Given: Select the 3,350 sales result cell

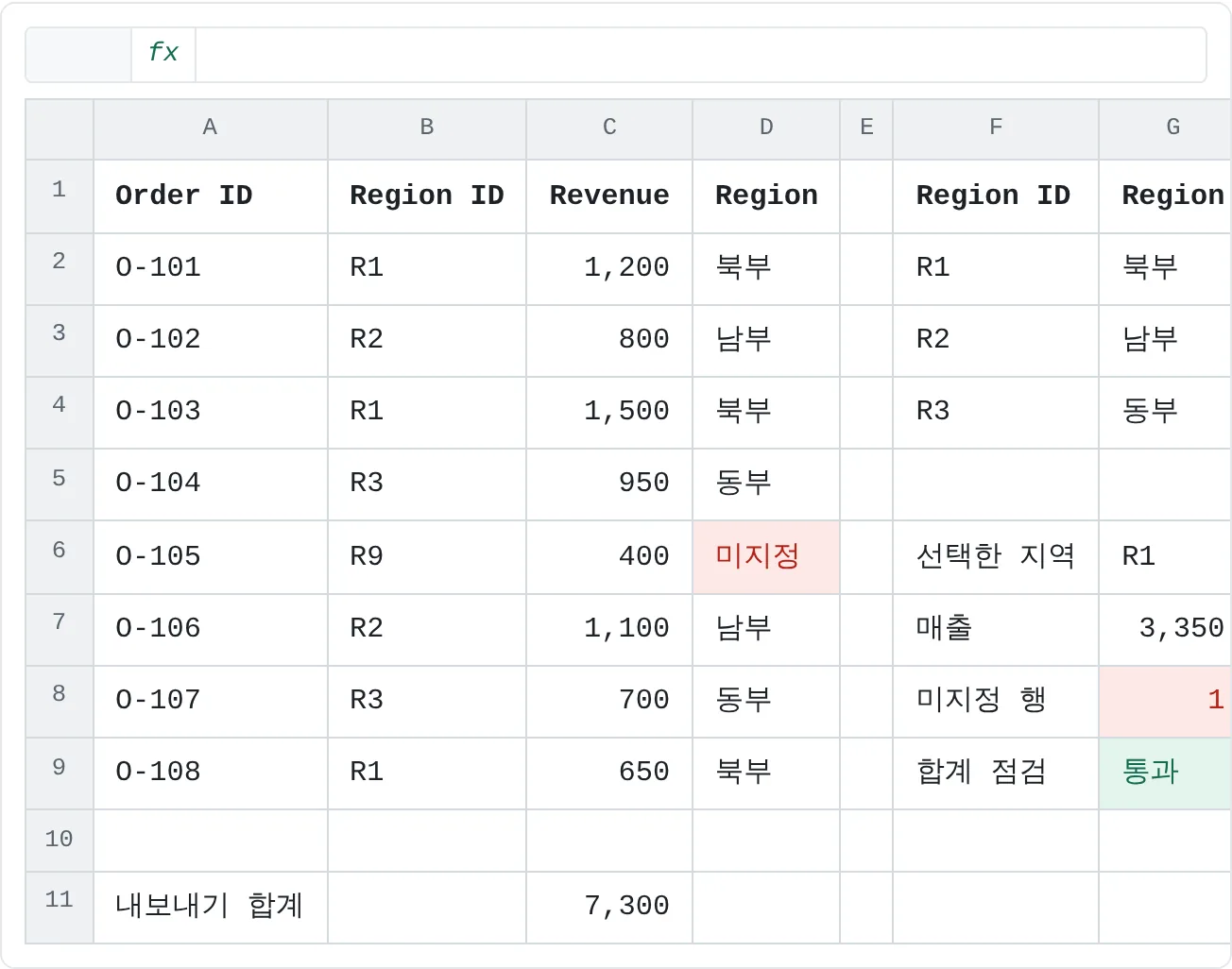Looking at the screenshot, I should point(1165,630).
